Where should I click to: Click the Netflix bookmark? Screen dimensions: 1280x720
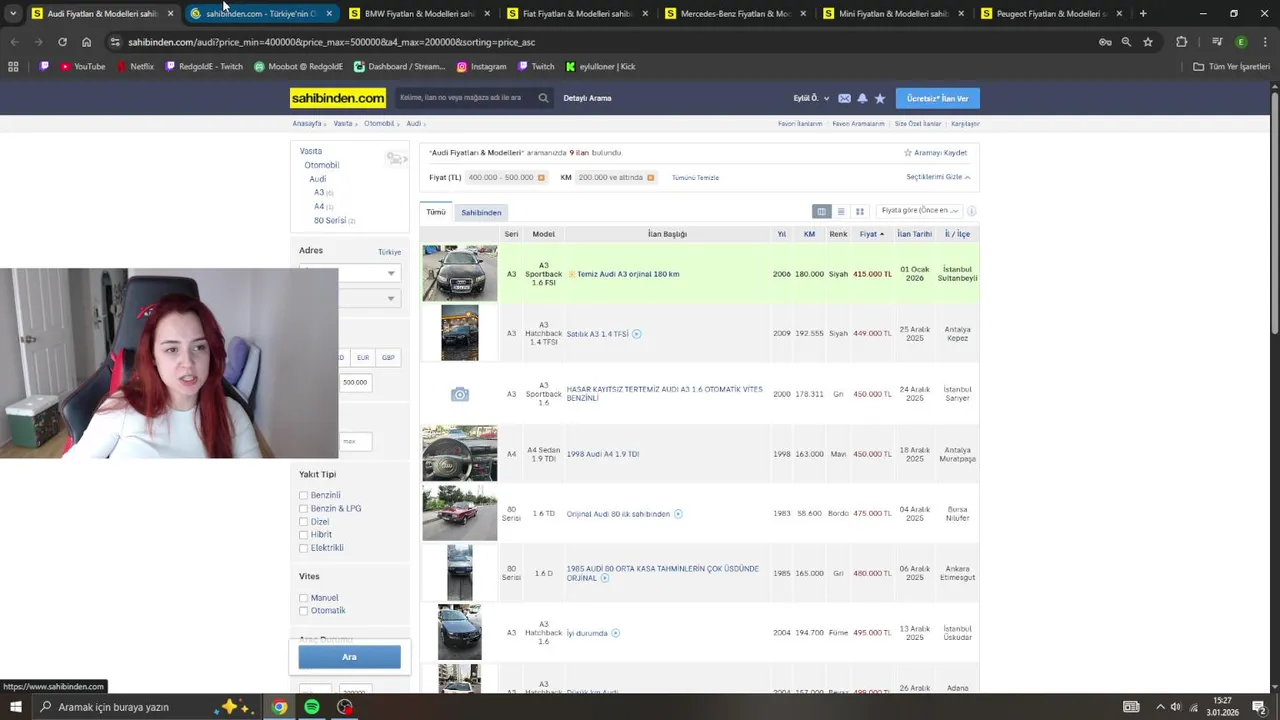pos(135,67)
